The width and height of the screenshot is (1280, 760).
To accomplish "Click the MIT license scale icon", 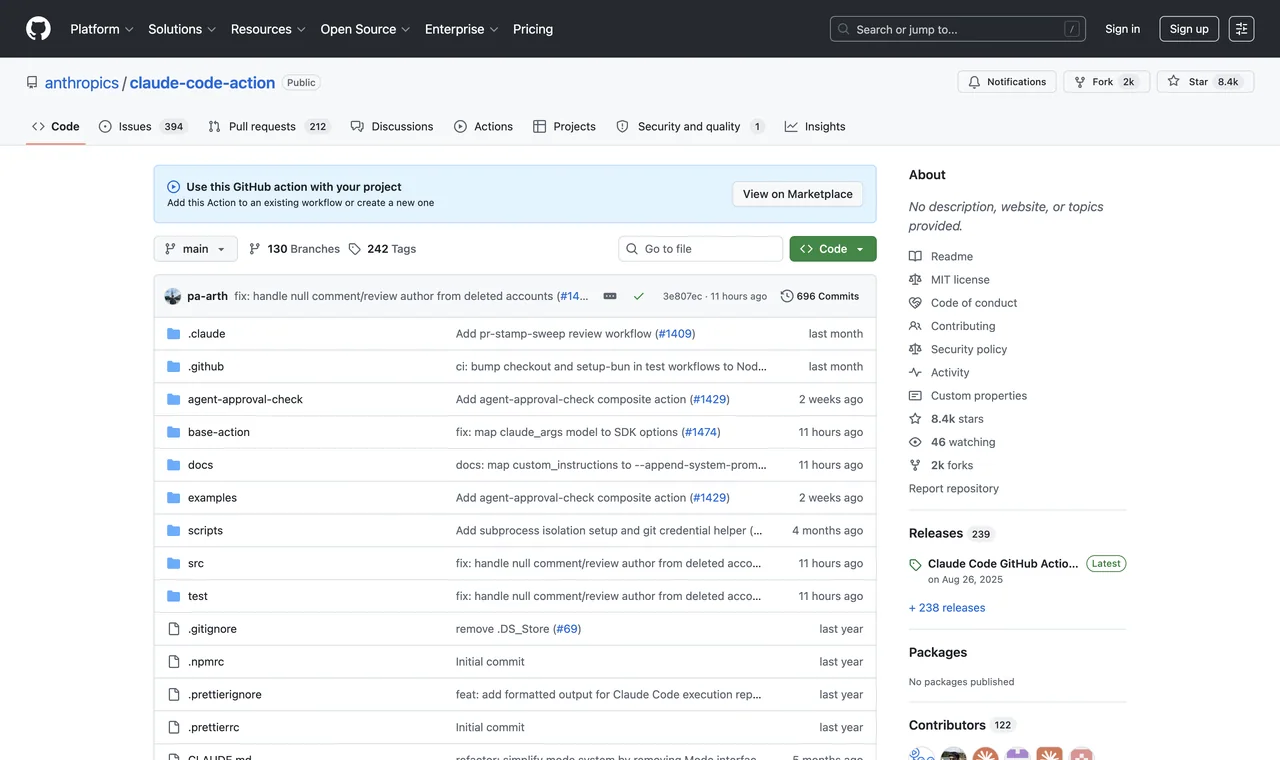I will click(x=915, y=279).
